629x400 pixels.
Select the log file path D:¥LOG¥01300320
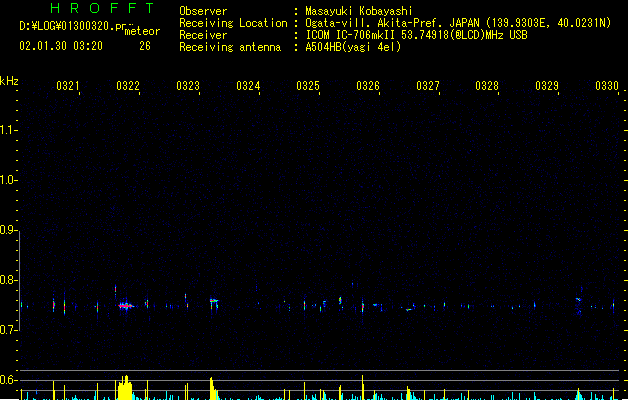tap(67, 26)
